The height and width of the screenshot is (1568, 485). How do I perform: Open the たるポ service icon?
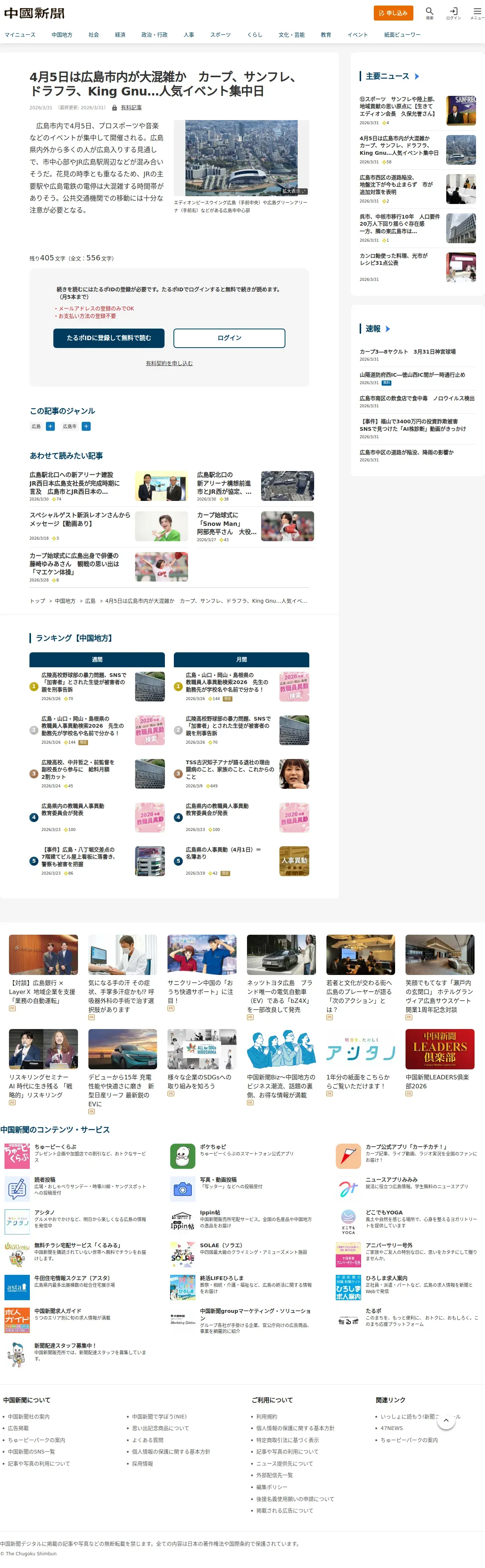coord(348,1320)
